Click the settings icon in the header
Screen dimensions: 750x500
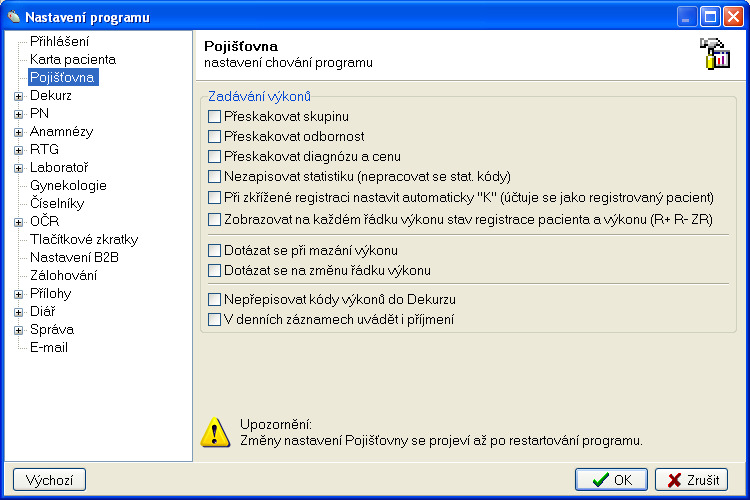pos(714,55)
